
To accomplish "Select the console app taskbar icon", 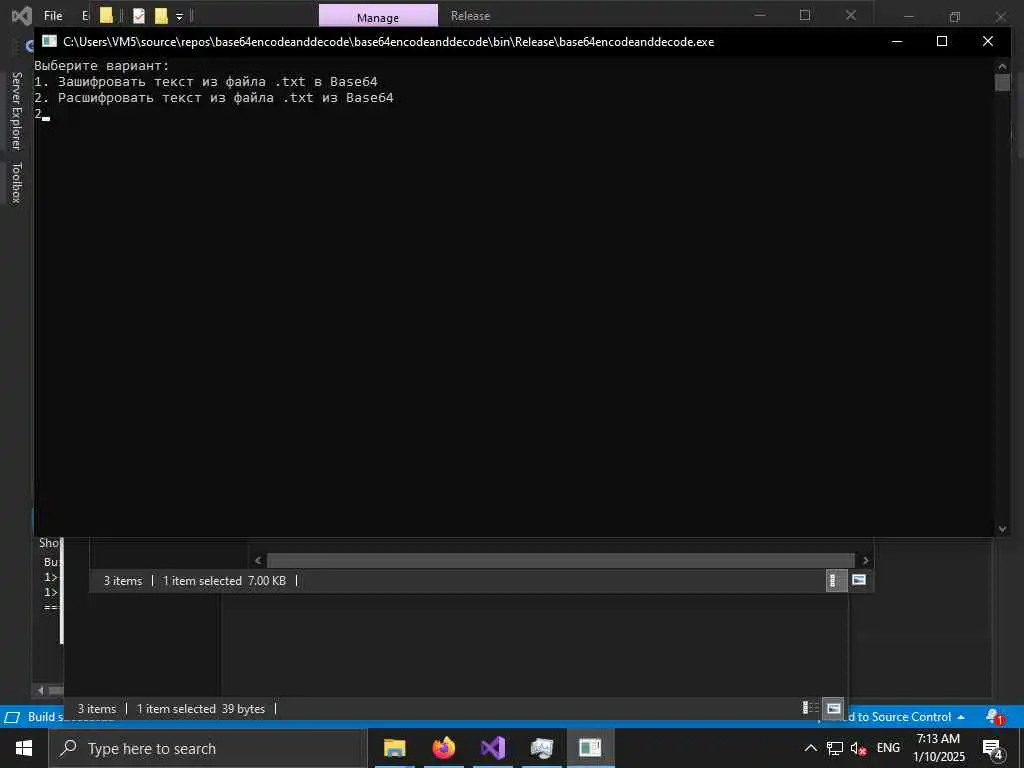I will pos(590,748).
